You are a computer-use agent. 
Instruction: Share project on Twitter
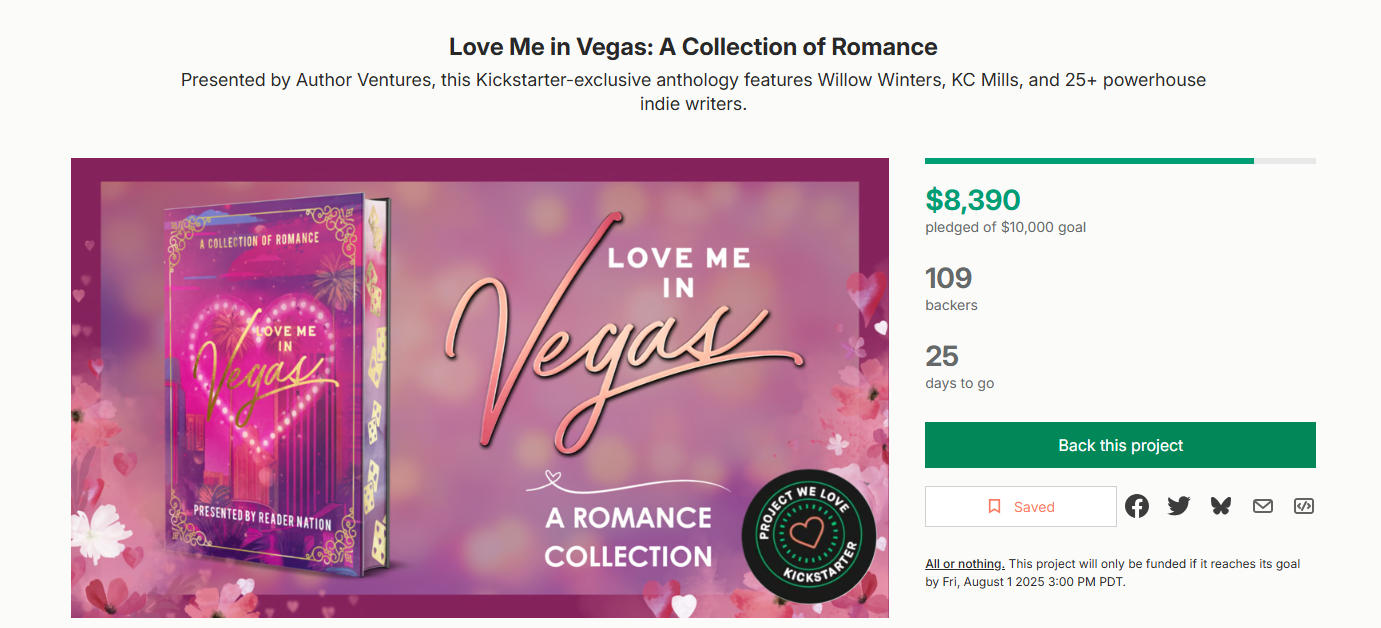tap(1179, 506)
